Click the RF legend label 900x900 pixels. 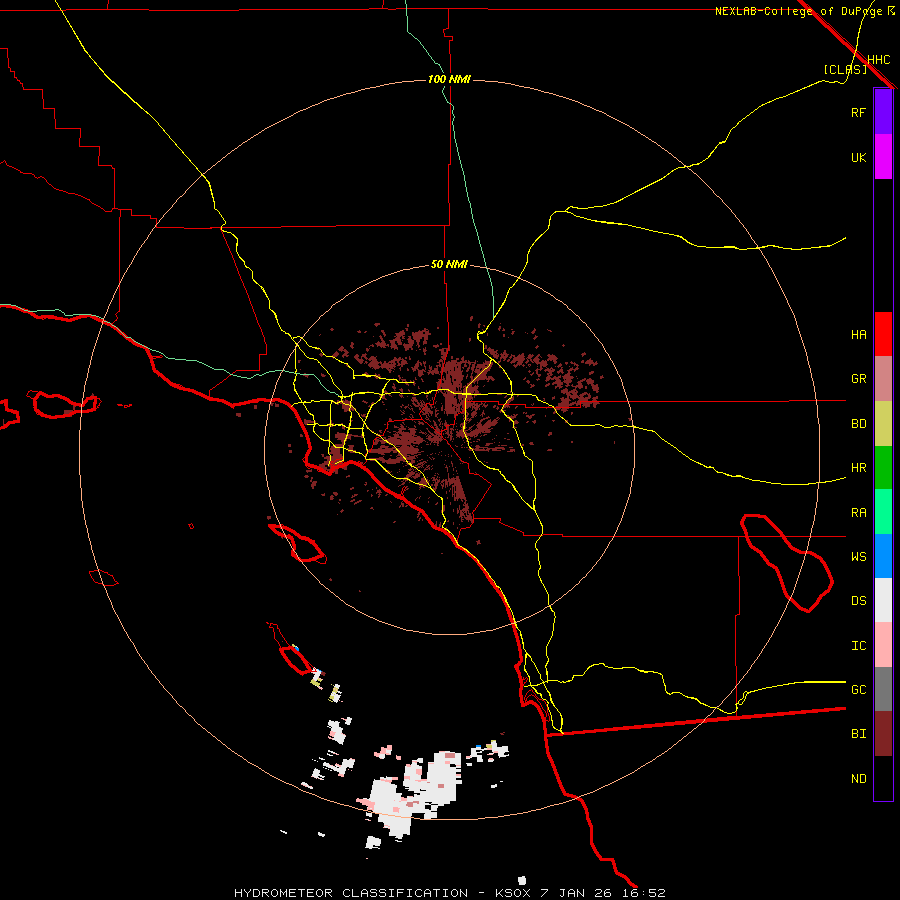tap(858, 112)
